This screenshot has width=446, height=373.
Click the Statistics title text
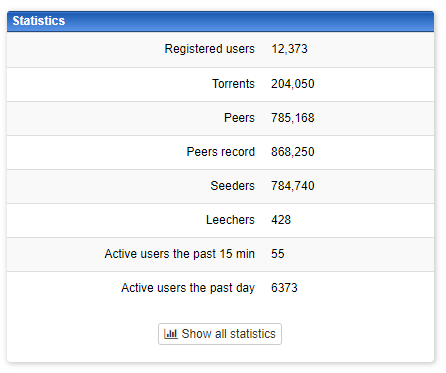(39, 21)
